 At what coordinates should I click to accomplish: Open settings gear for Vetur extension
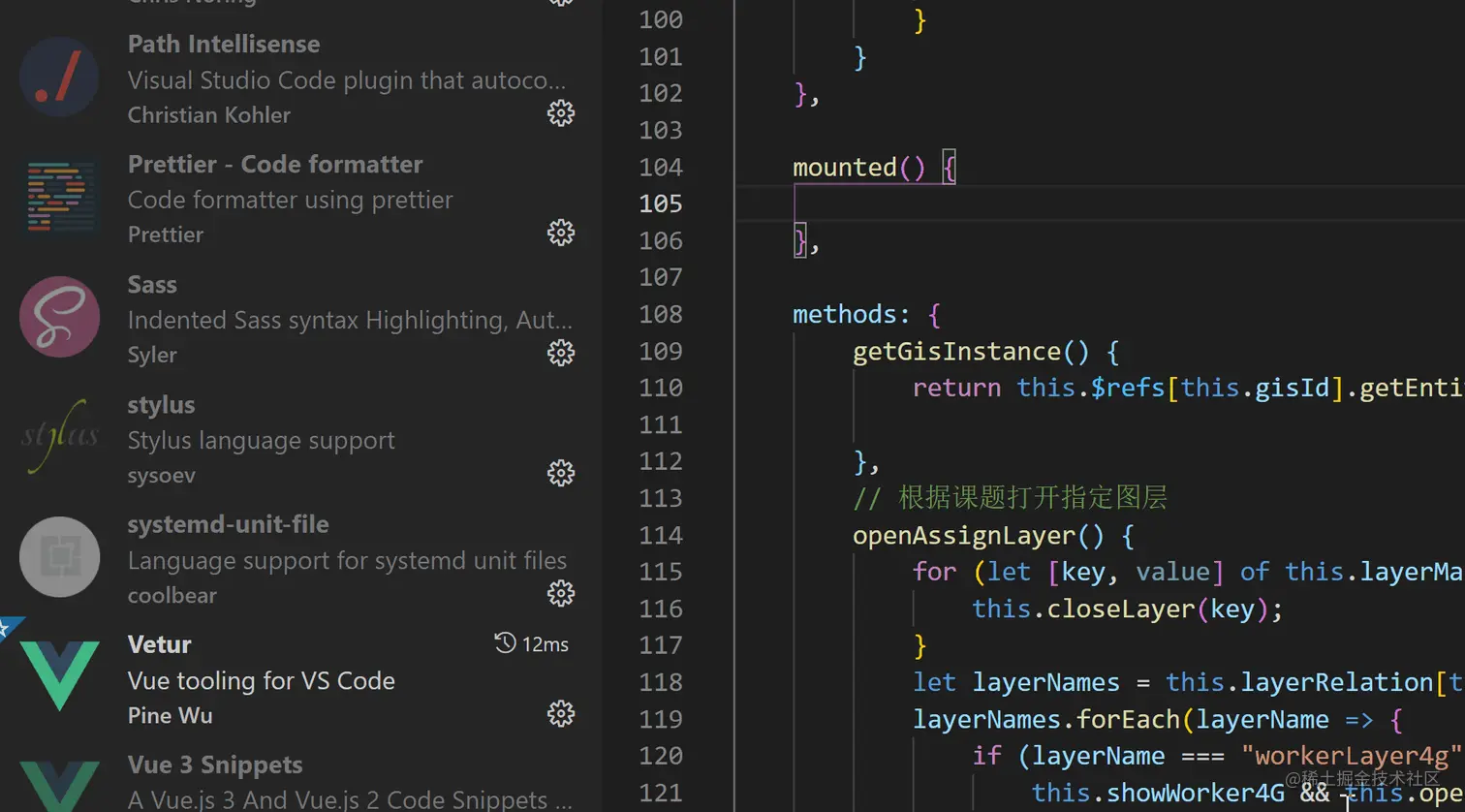(561, 714)
